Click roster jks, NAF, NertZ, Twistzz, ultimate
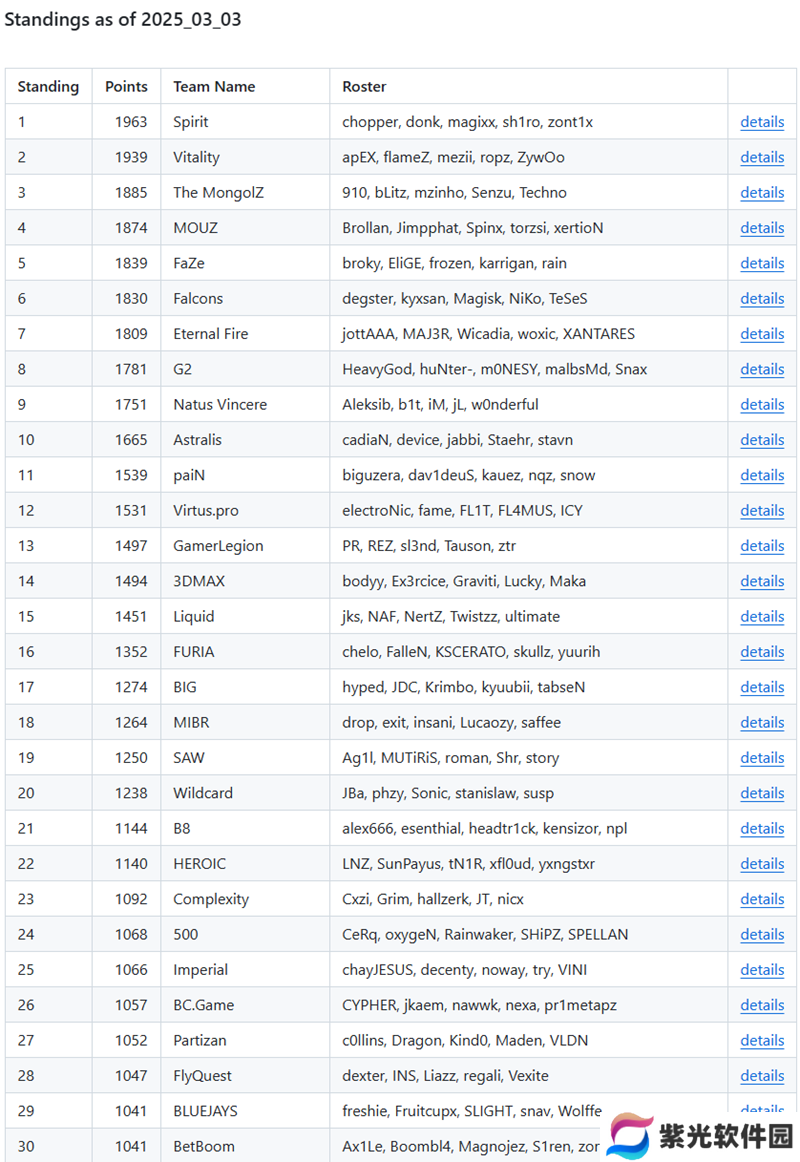Image resolution: width=800 pixels, height=1162 pixels. [451, 617]
